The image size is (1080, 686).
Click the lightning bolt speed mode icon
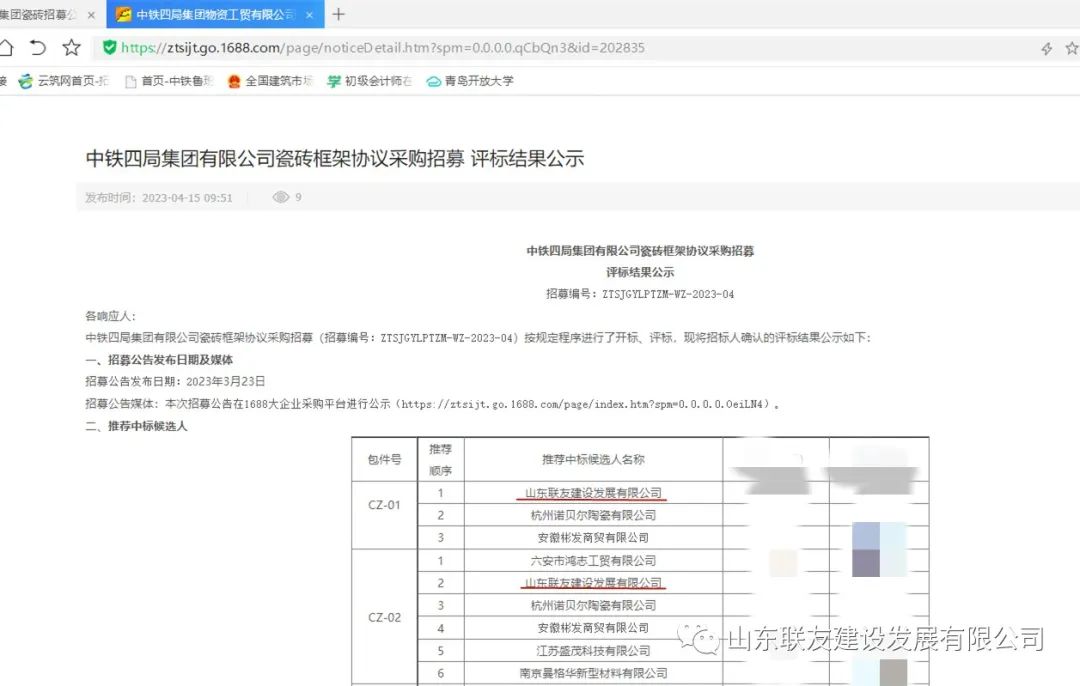(x=1046, y=48)
